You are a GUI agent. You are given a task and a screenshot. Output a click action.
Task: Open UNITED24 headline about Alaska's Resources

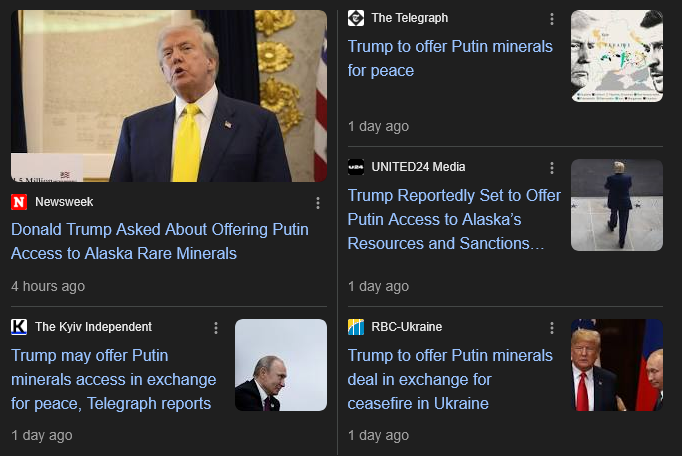coord(454,219)
